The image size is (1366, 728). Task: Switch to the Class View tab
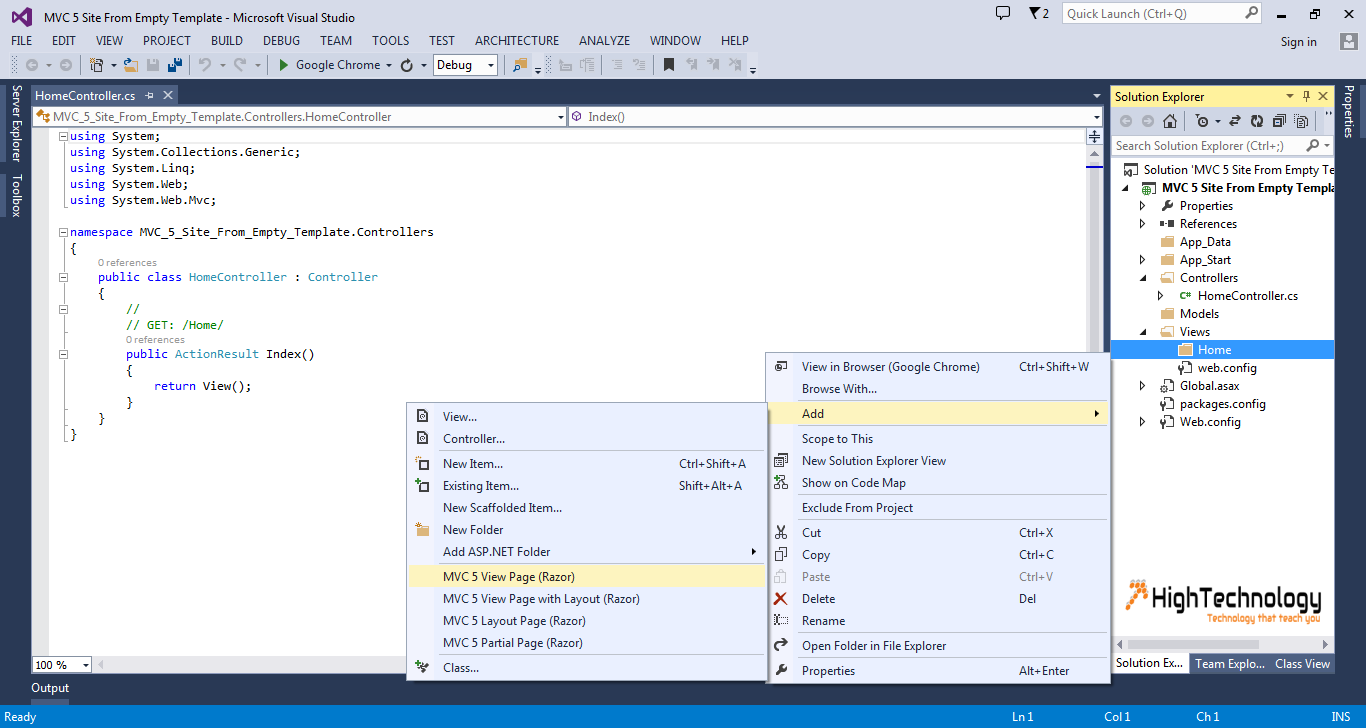tap(1302, 664)
